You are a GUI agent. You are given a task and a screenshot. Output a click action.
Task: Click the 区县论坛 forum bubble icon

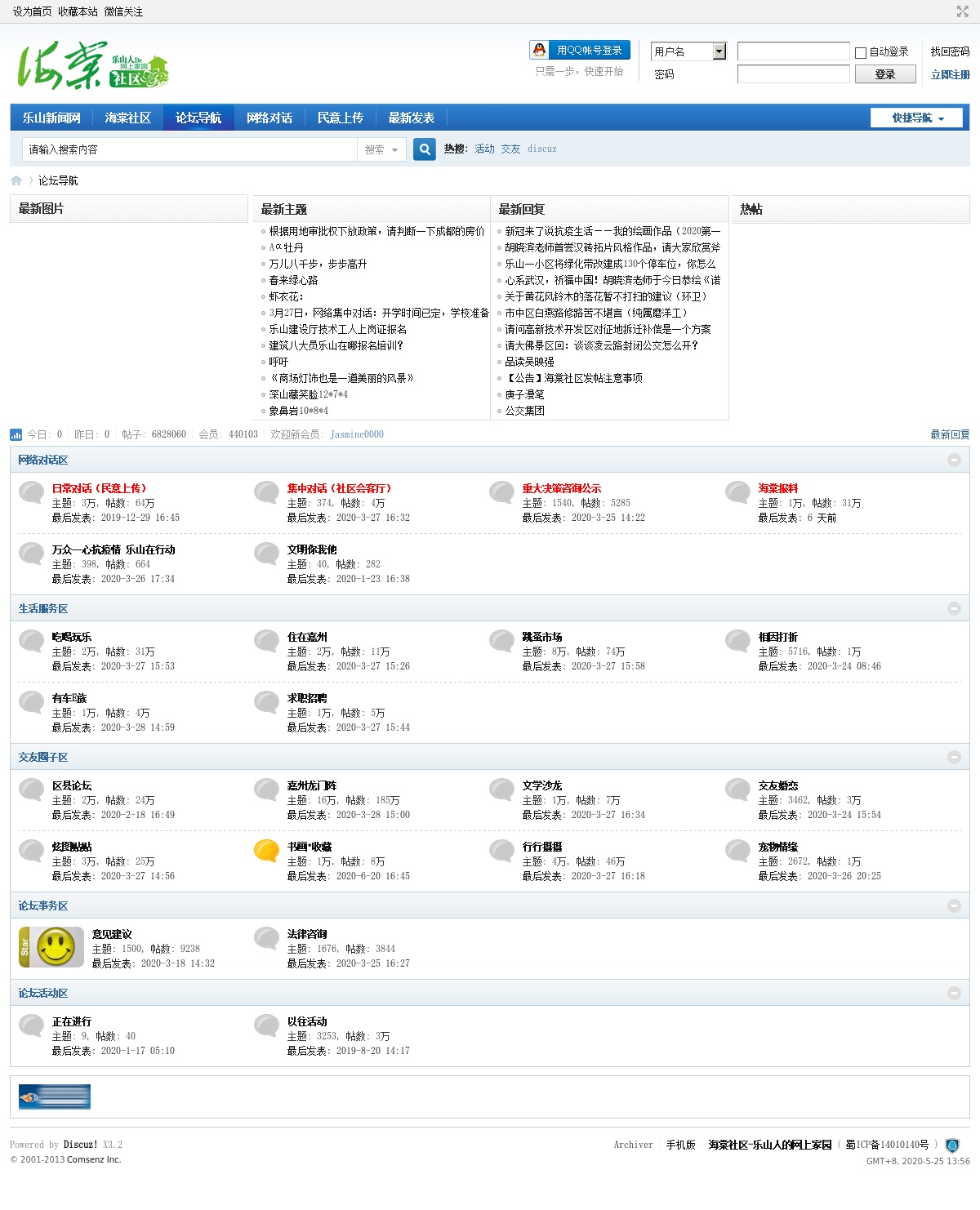pos(32,790)
